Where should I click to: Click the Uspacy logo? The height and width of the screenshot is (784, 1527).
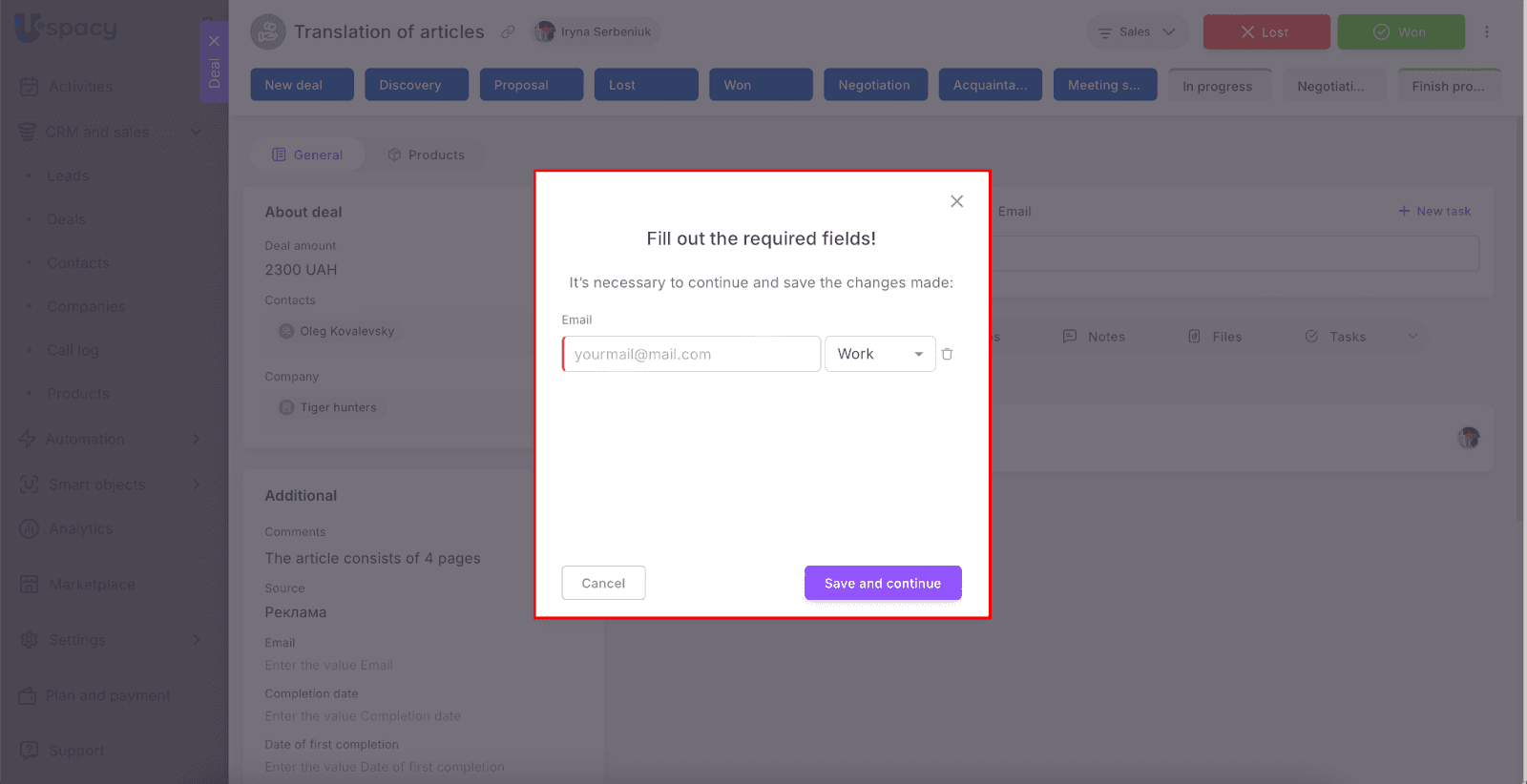coord(67,28)
